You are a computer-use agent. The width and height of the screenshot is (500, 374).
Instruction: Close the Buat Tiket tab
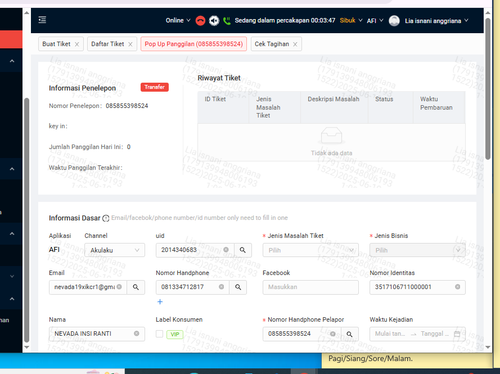click(x=77, y=44)
